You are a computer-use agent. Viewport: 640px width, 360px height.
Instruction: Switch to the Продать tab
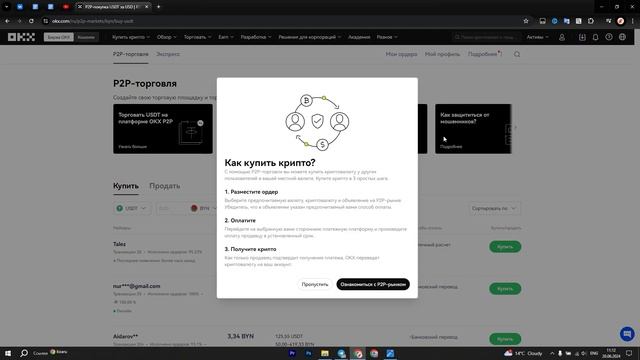(164, 186)
